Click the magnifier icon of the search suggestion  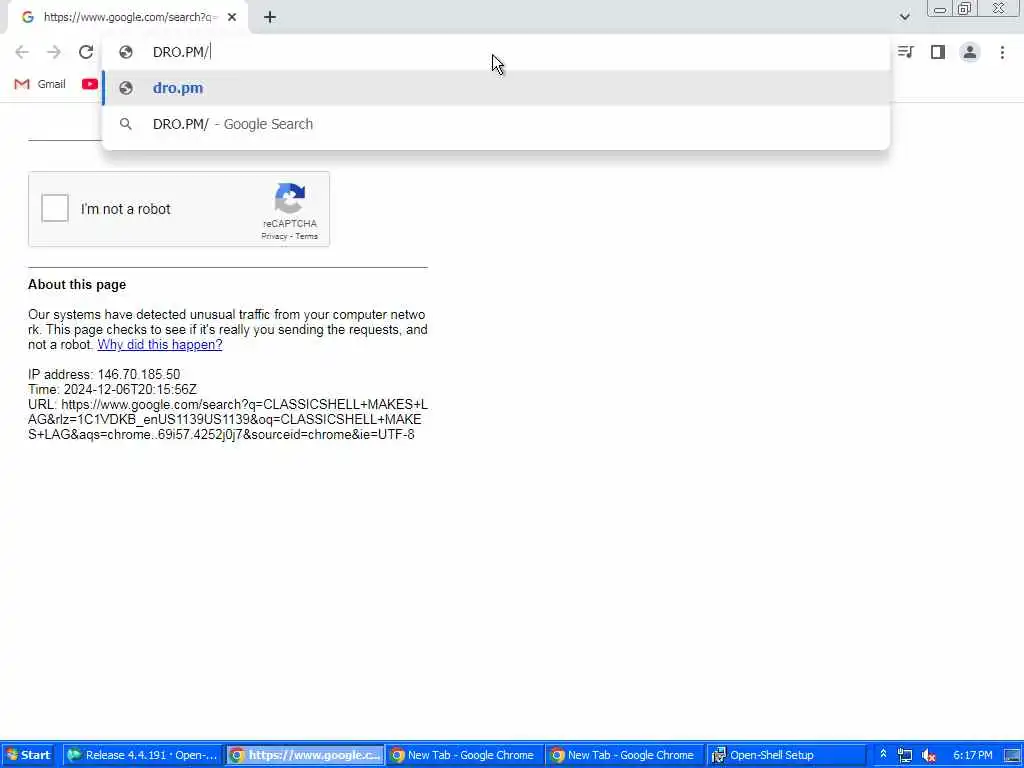[x=126, y=124]
